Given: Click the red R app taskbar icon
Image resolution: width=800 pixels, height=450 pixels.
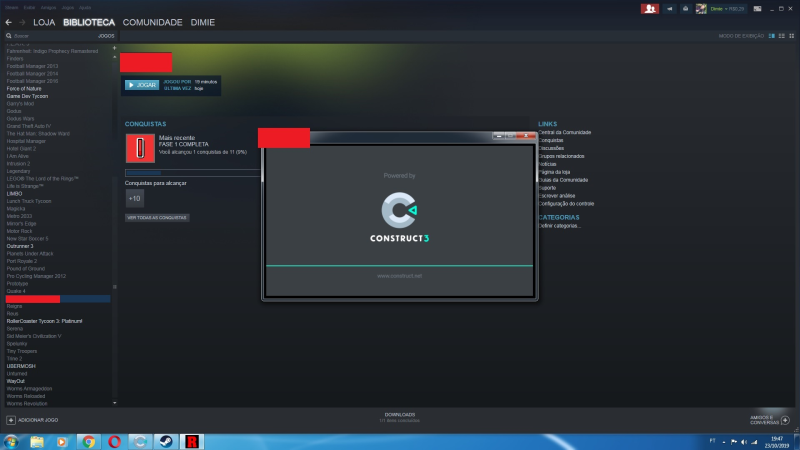Looking at the screenshot, I should 192,442.
